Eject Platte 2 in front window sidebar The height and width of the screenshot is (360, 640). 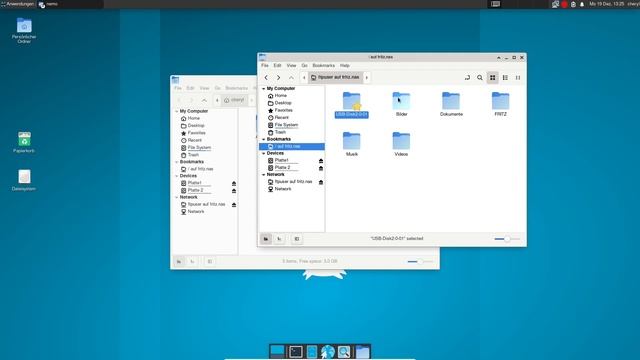(x=321, y=168)
